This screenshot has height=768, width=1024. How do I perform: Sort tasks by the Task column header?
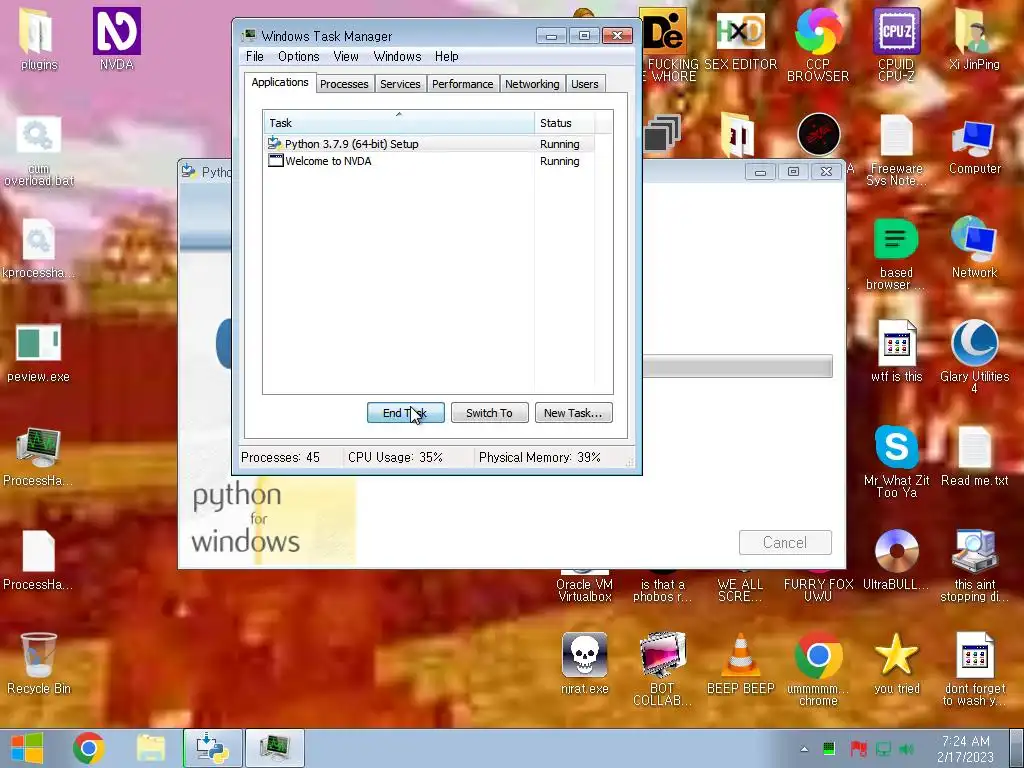coord(398,123)
